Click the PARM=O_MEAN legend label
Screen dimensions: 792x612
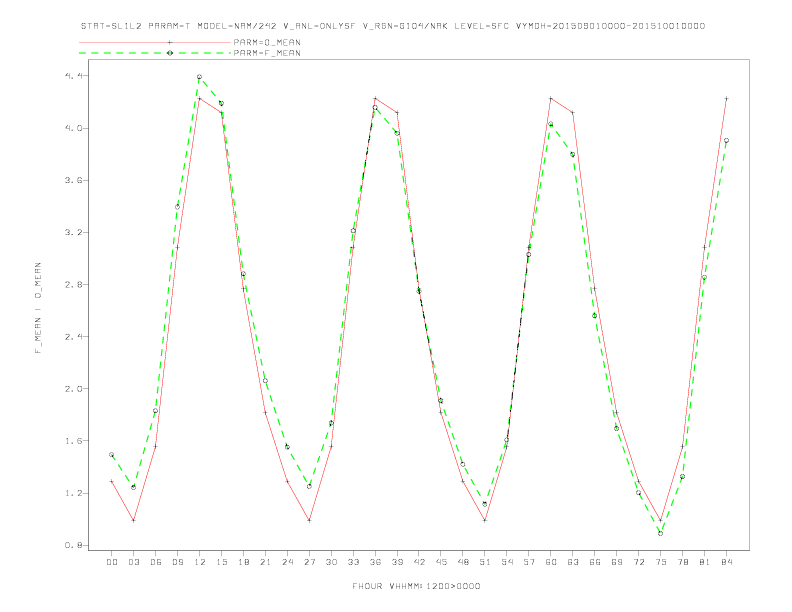click(x=267, y=42)
